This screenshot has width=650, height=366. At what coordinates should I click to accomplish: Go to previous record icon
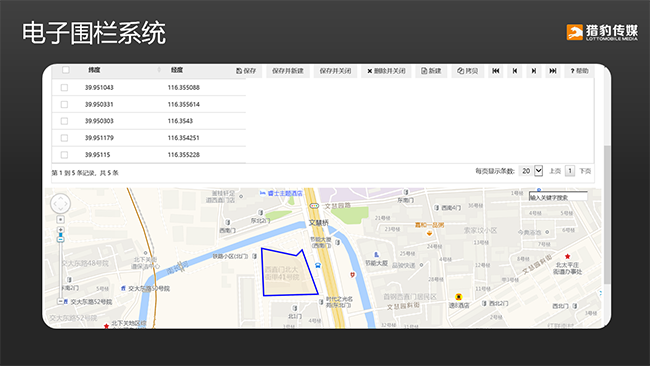[x=514, y=71]
